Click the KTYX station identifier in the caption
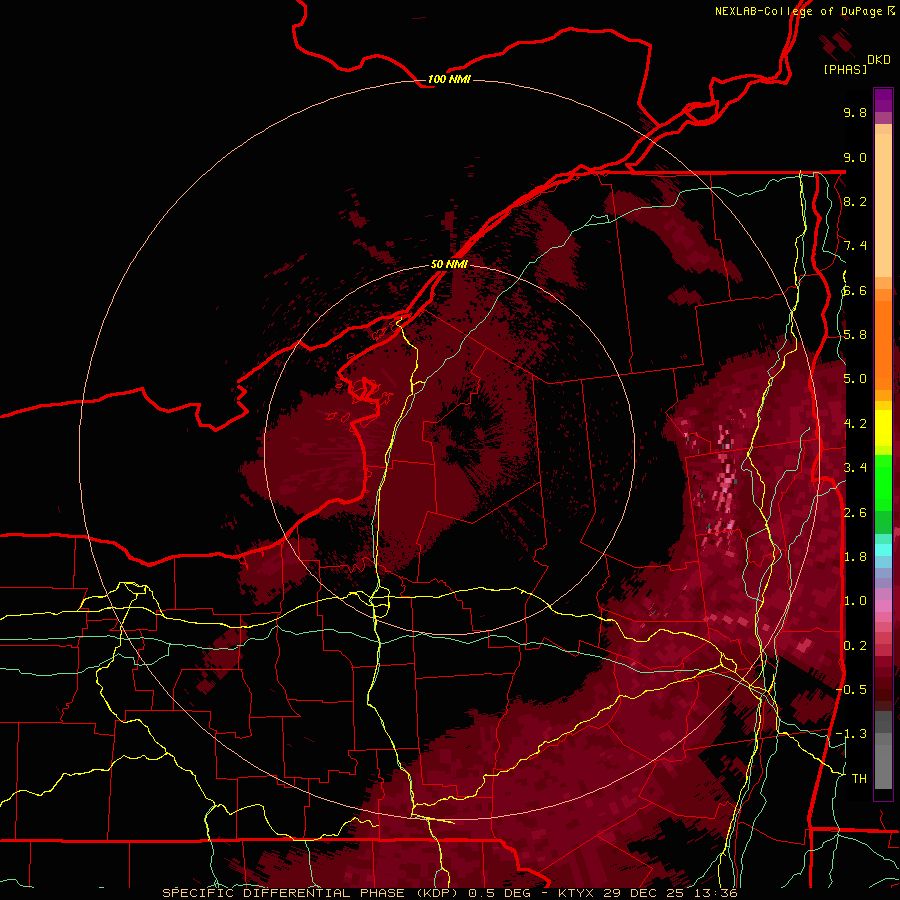The height and width of the screenshot is (900, 900). point(577,893)
